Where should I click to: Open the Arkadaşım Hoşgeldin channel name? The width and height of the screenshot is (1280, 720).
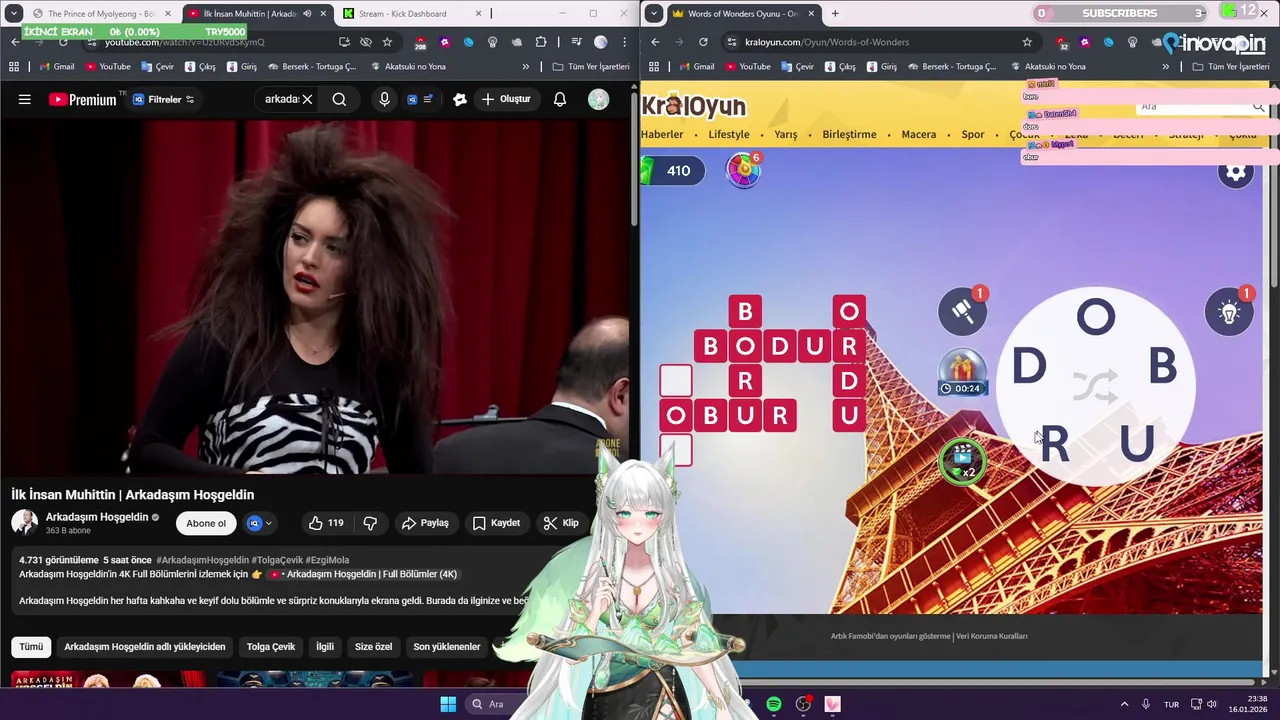click(97, 517)
